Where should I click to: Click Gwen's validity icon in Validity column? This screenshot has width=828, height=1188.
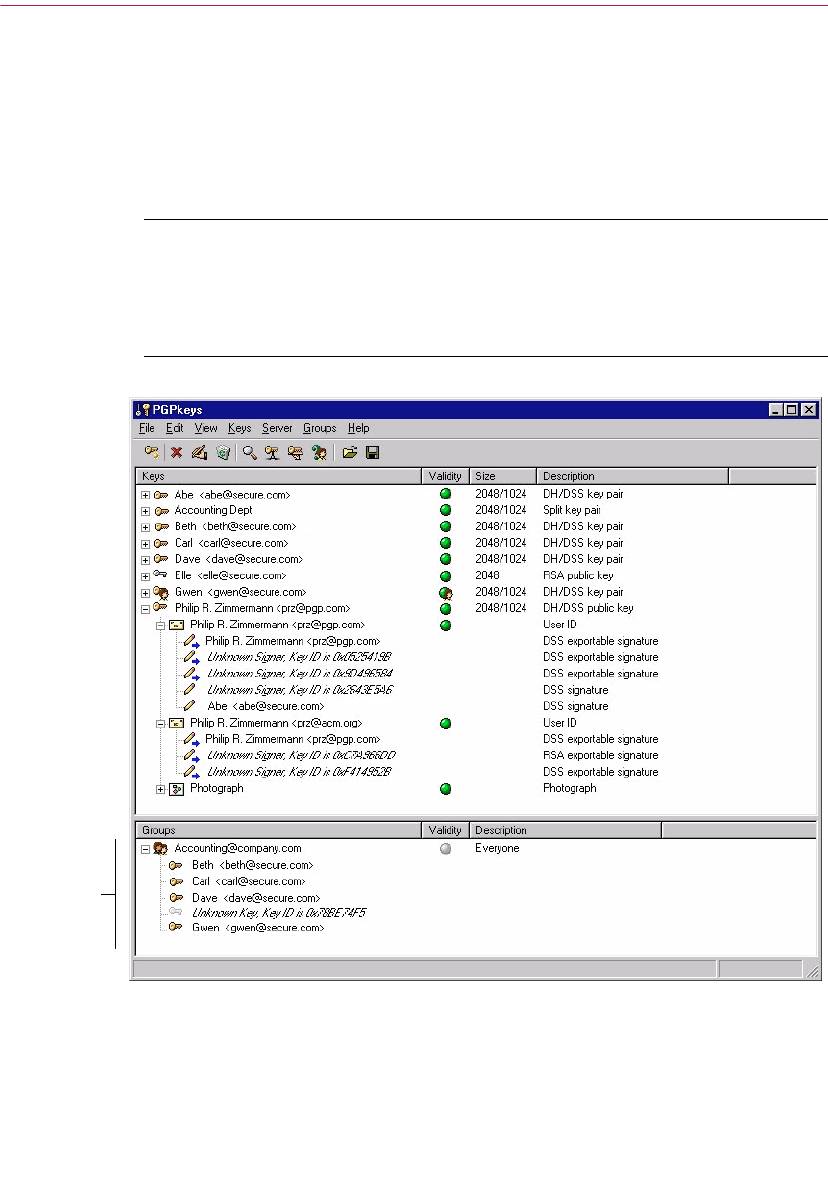point(445,592)
